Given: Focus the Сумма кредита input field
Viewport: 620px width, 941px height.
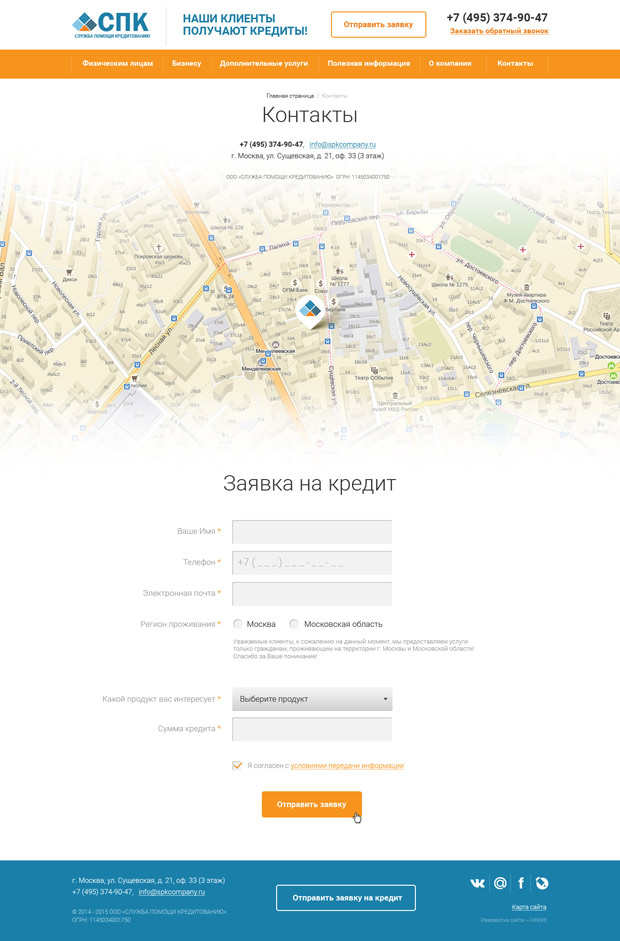Looking at the screenshot, I should pos(312,729).
